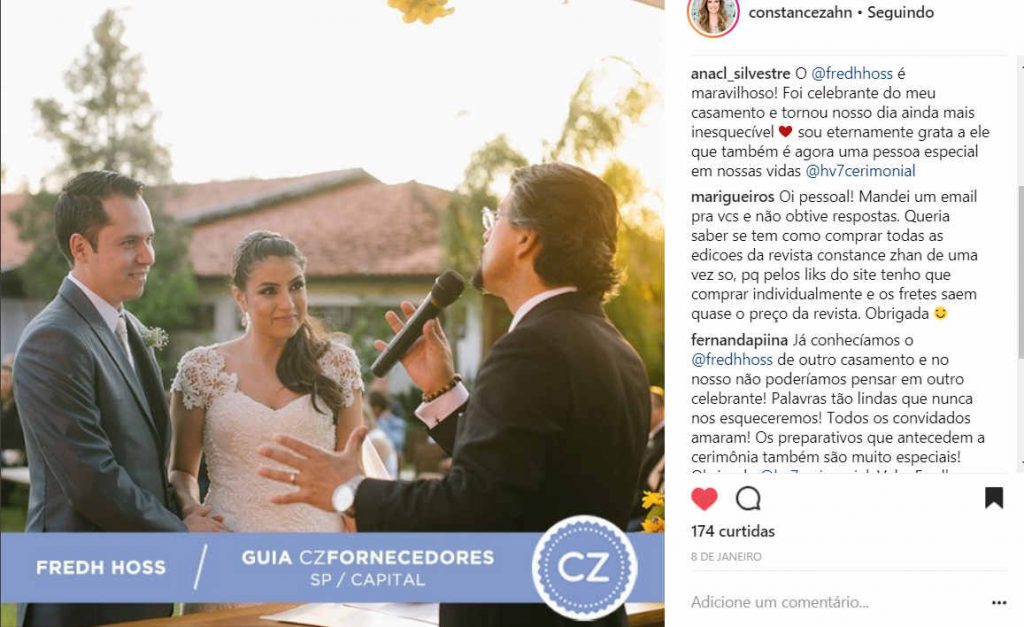Toggle the bookmark save icon

coord(993,498)
